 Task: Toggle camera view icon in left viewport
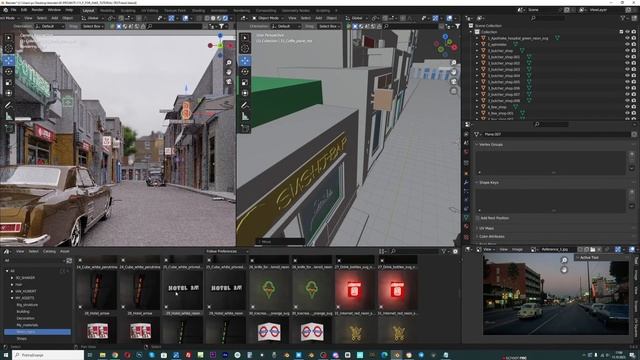pyautogui.click(x=229, y=81)
